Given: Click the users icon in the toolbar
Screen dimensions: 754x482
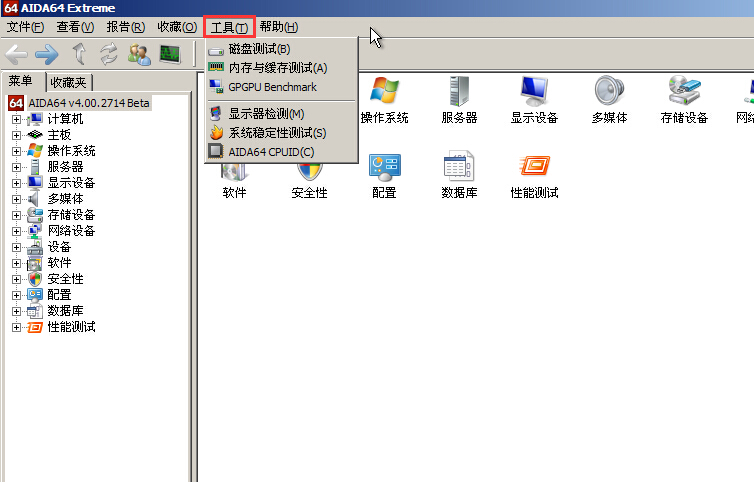Looking at the screenshot, I should (139, 54).
